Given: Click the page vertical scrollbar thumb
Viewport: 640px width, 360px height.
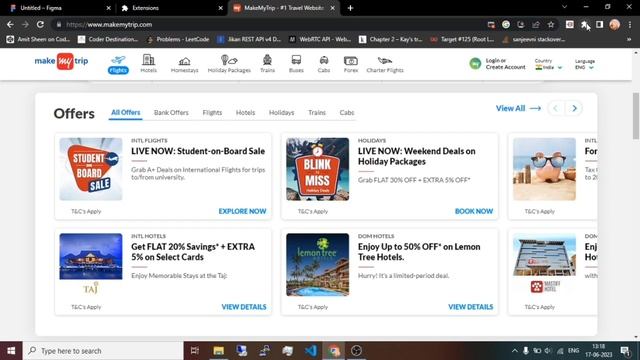Looking at the screenshot, I should [x=636, y=116].
